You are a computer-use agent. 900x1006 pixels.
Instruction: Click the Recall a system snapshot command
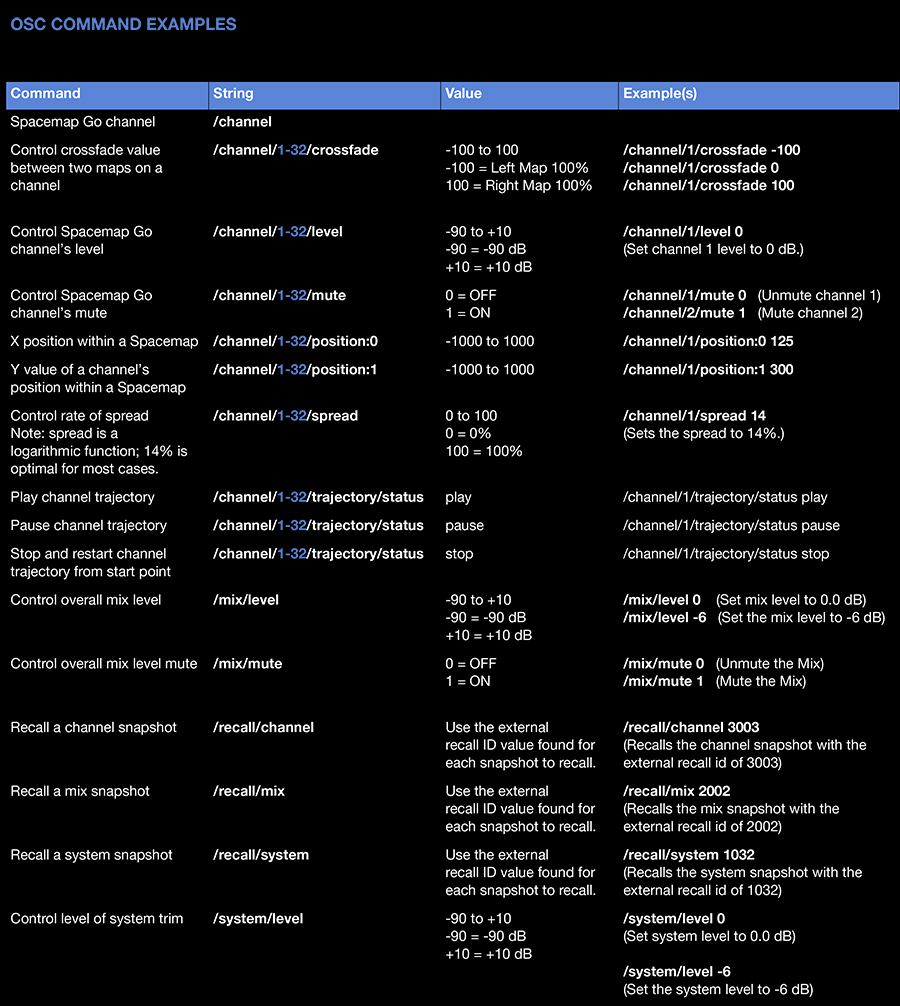click(91, 855)
